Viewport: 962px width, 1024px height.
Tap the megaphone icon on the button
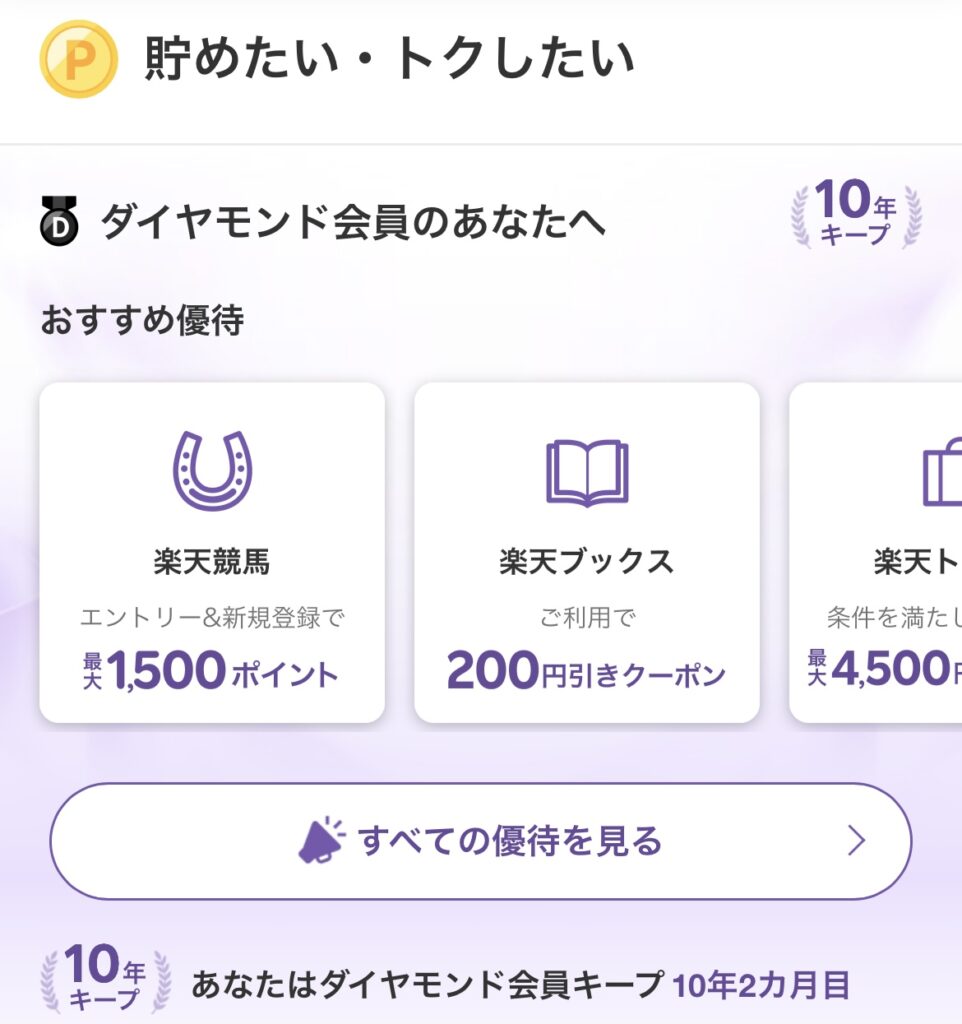pos(321,840)
